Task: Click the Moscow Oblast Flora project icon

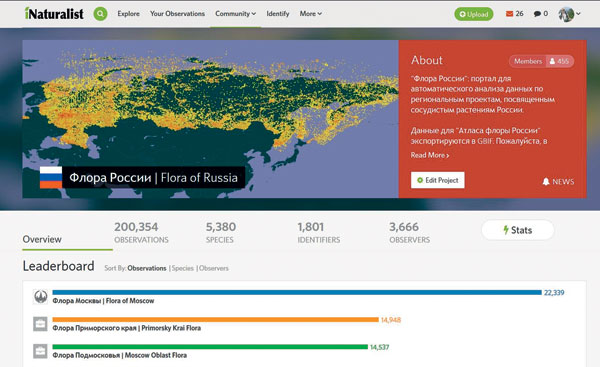Action: pos(41,351)
